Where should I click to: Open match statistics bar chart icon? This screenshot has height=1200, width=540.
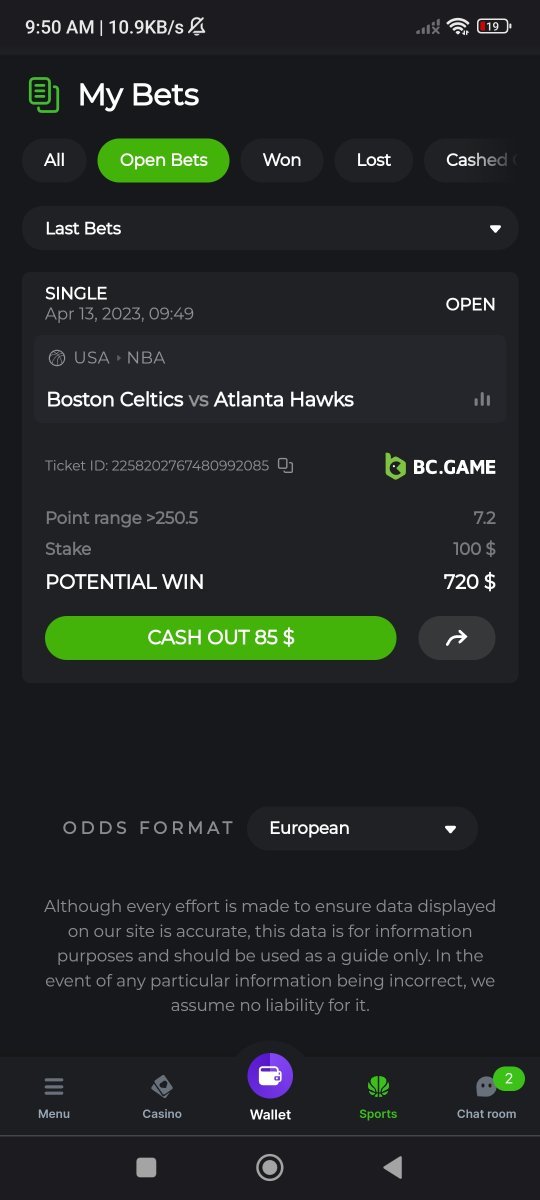pos(482,399)
